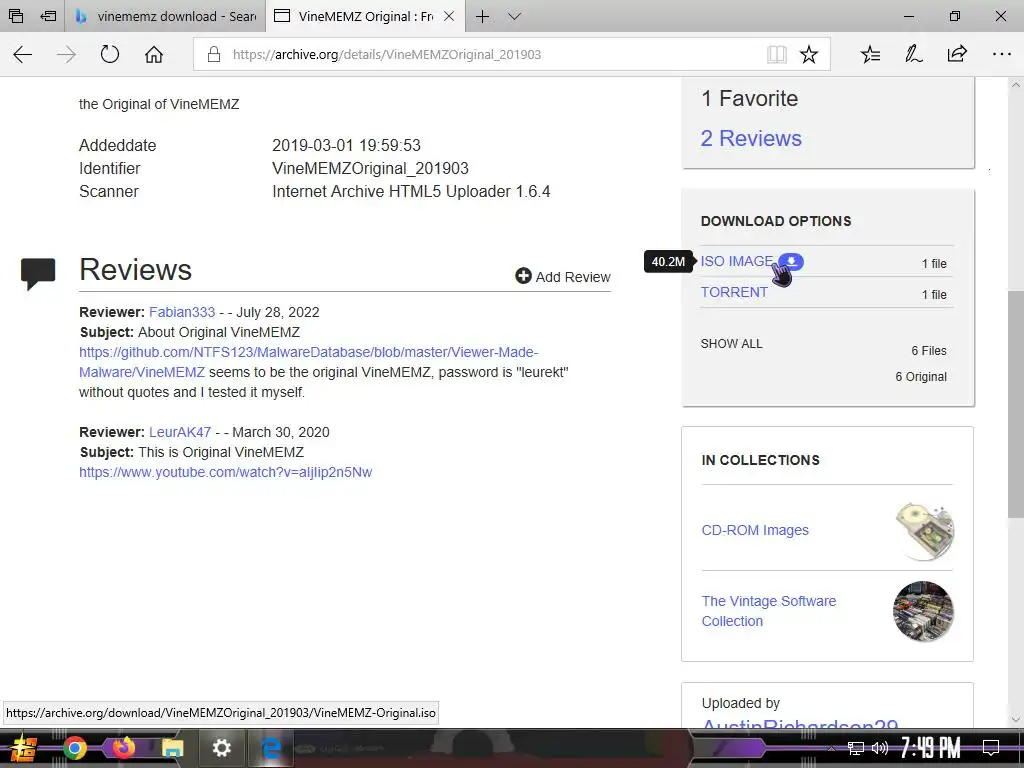Open reviewer Fabian333 profile
Screen dimensions: 1024x768
pos(182,312)
